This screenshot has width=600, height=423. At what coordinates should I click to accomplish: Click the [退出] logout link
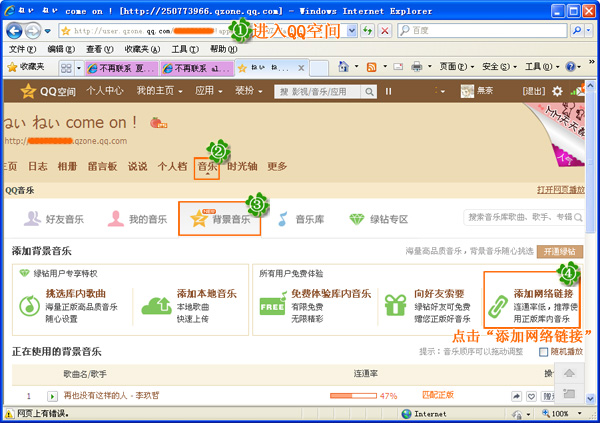pyautogui.click(x=533, y=91)
